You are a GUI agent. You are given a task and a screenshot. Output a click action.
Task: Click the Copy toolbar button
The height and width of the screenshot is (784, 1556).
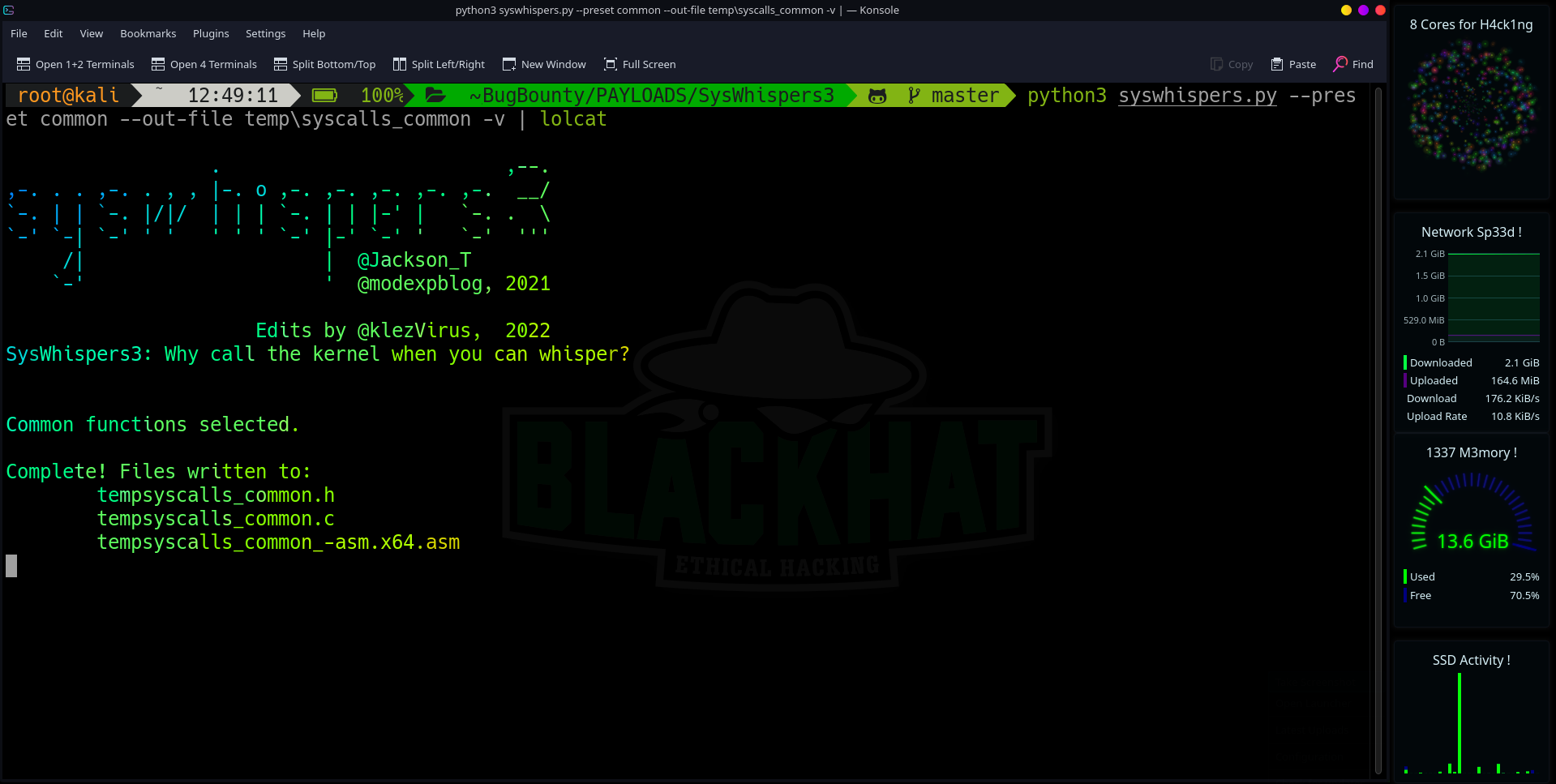(x=1232, y=64)
